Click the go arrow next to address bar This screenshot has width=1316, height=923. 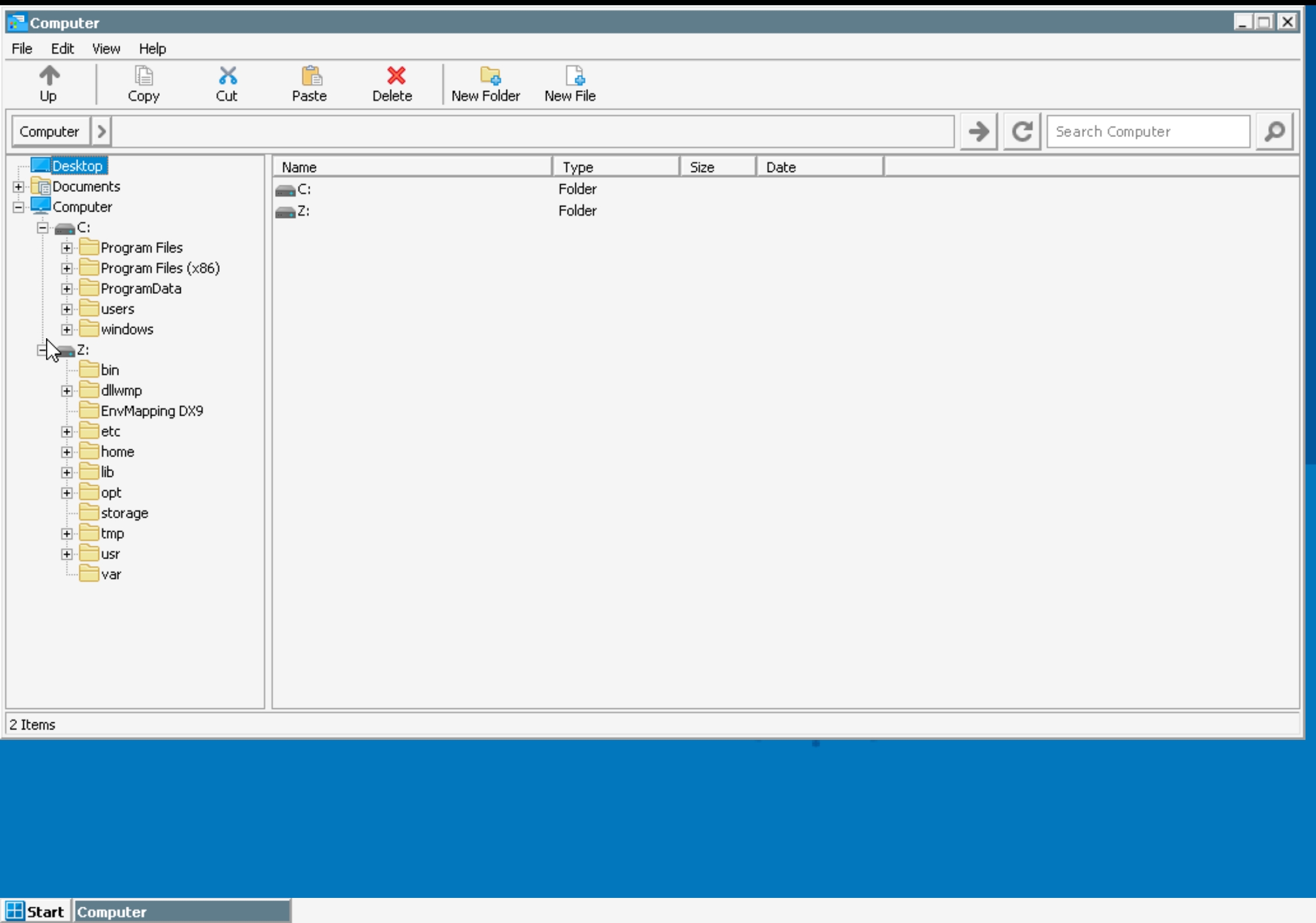[x=979, y=131]
